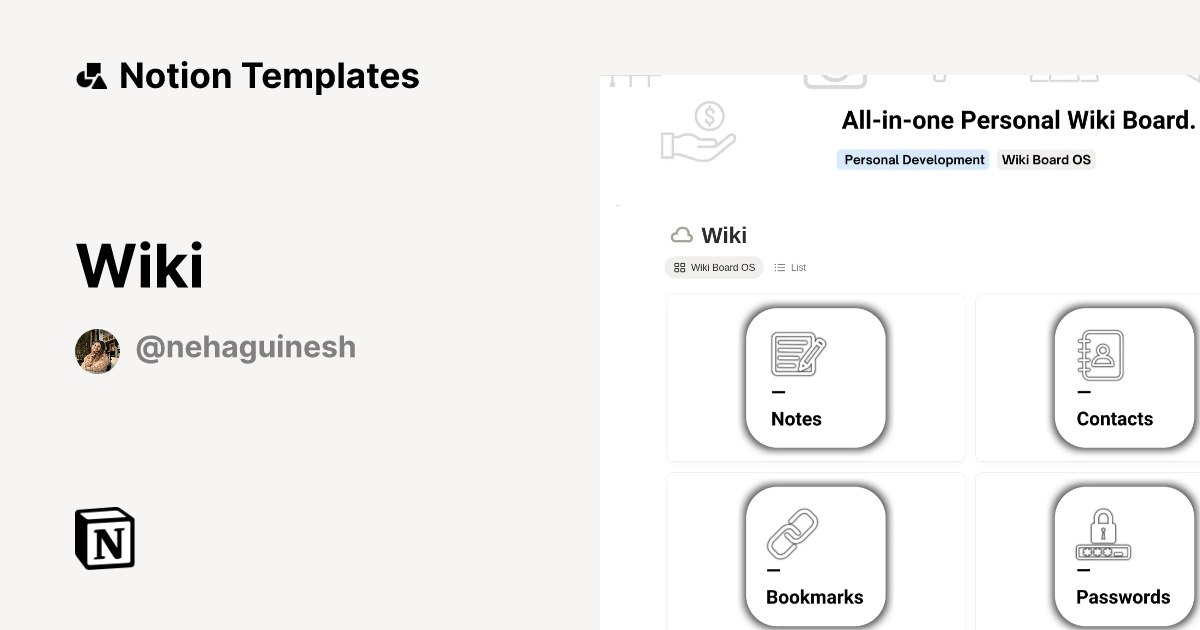
Task: Open the Notion Templates homepage link
Action: [x=268, y=75]
